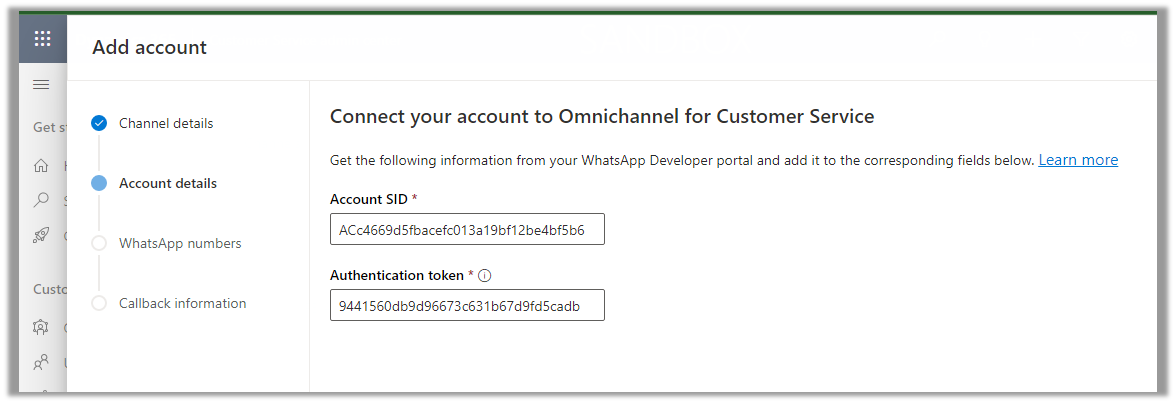Screen dimensions: 1176x403
Task: Click the Add account panel title
Action: click(150, 47)
